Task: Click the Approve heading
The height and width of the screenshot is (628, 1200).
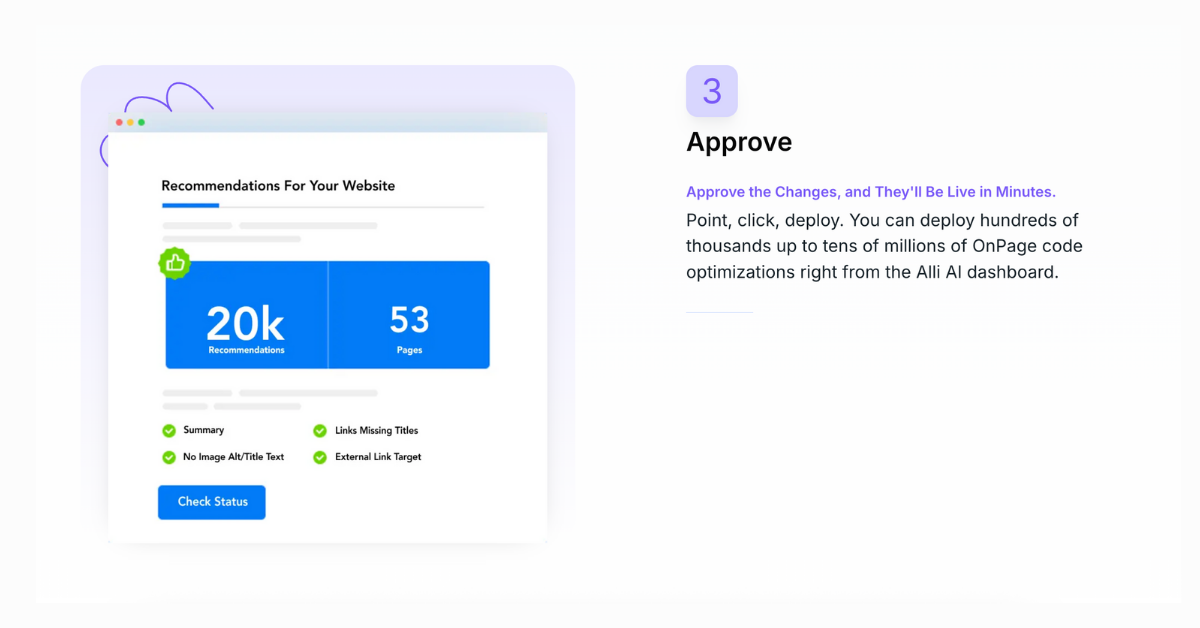Action: pos(738,142)
